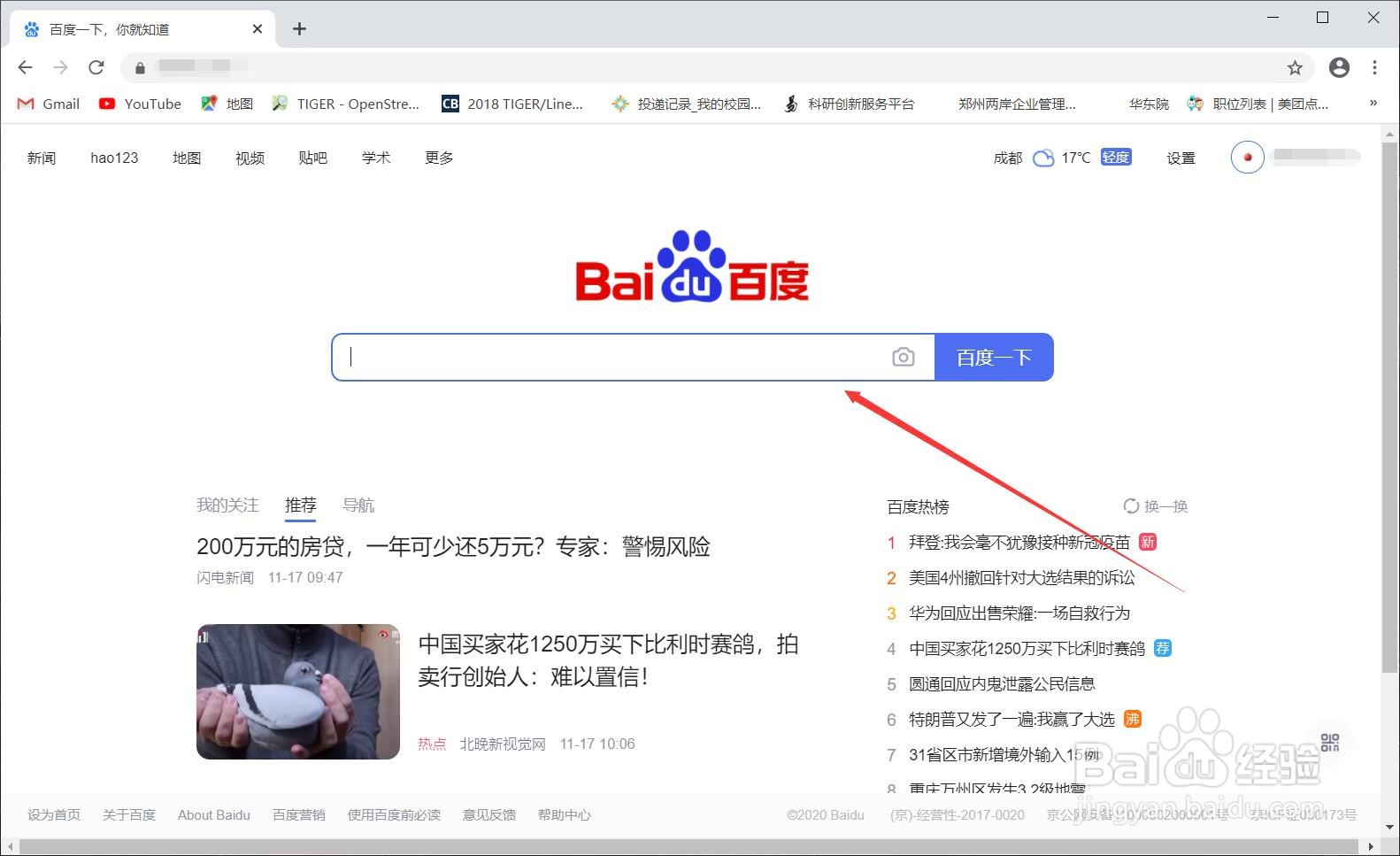This screenshot has width=1400, height=856.
Task: Click the 北晚新视觉网 source label
Action: pos(503,744)
